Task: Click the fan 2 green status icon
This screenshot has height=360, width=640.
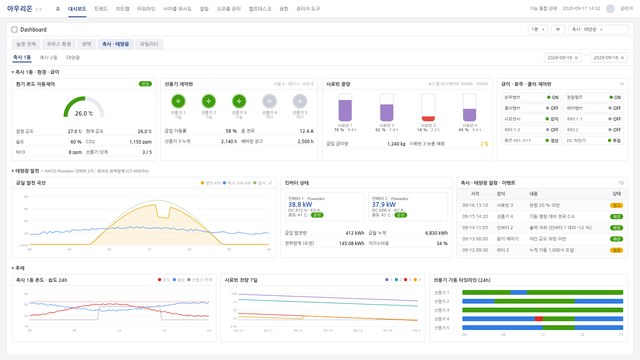Action: pyautogui.click(x=209, y=101)
